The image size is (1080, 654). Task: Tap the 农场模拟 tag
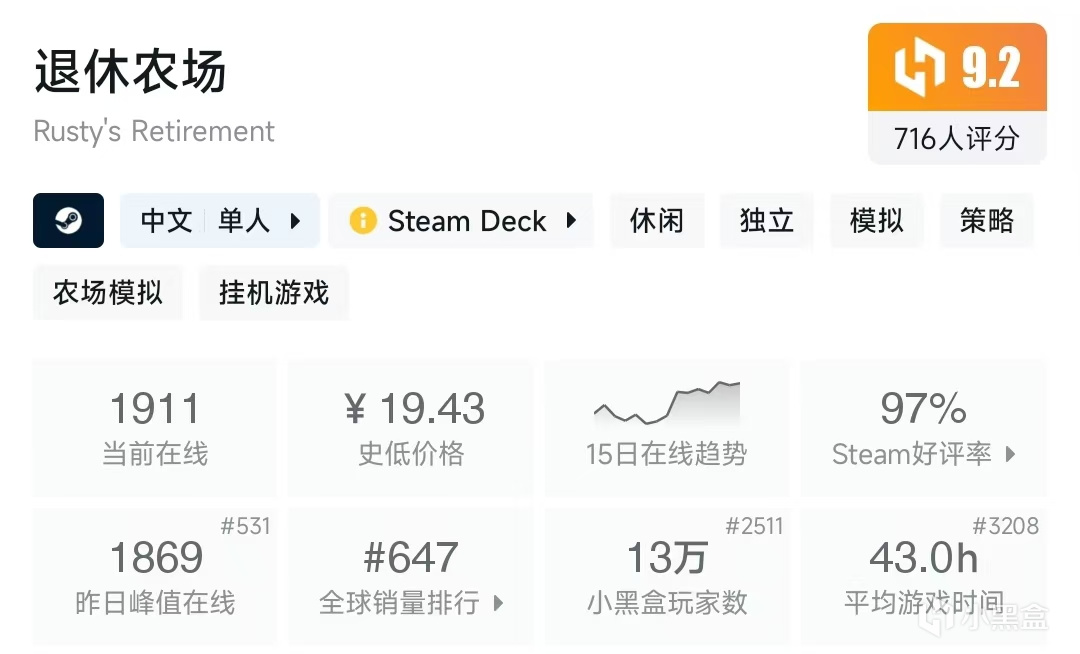108,292
